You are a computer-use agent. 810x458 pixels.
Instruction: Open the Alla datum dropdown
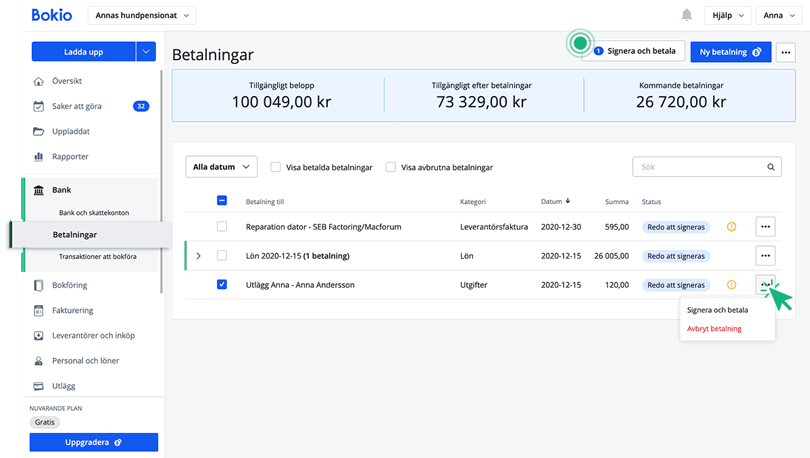point(222,167)
